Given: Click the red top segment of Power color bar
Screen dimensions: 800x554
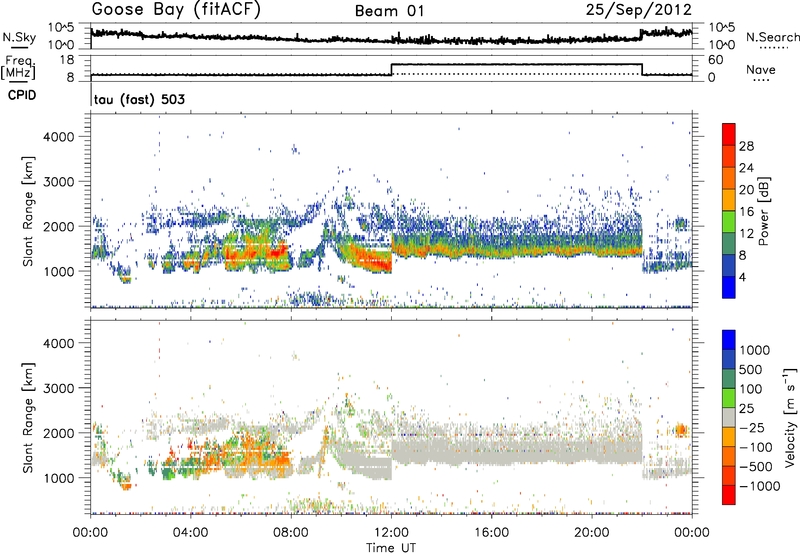Looking at the screenshot, I should [729, 134].
